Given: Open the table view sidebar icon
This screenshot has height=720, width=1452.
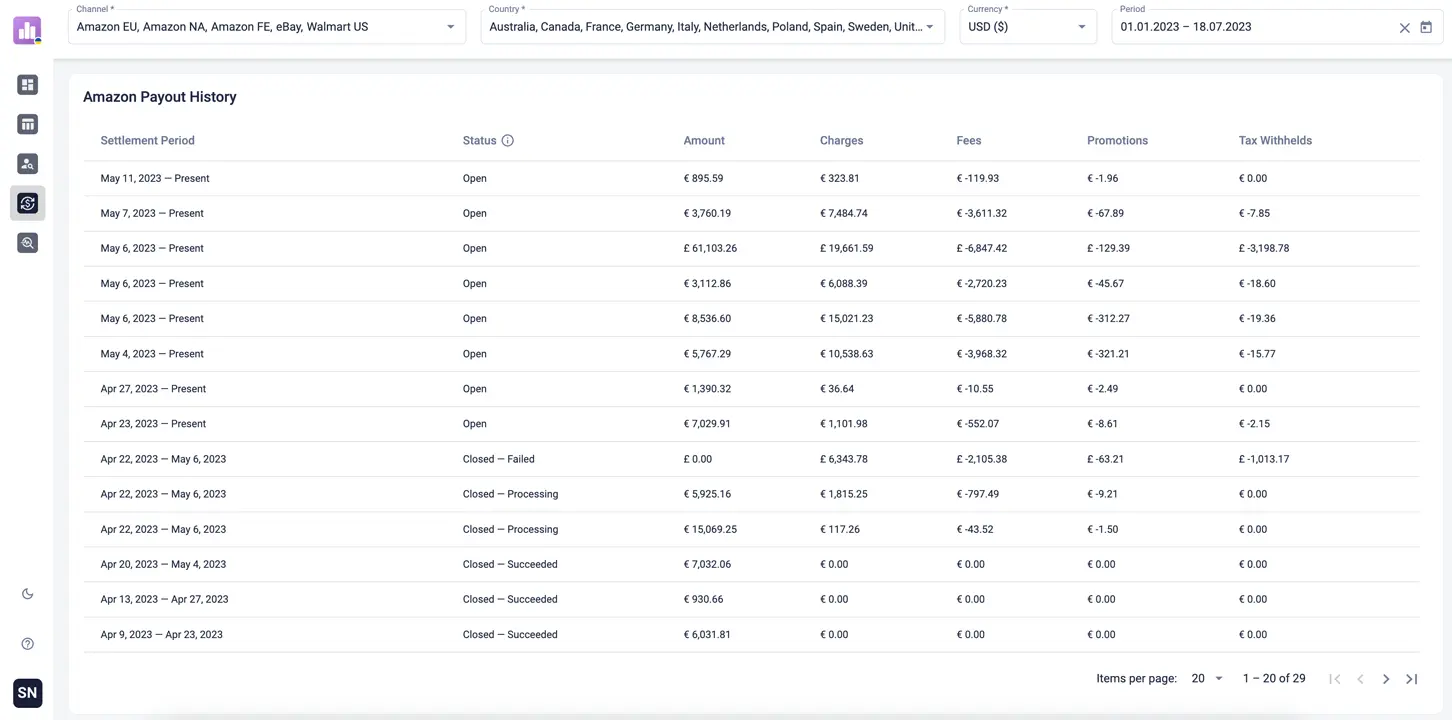Looking at the screenshot, I should (x=27, y=124).
